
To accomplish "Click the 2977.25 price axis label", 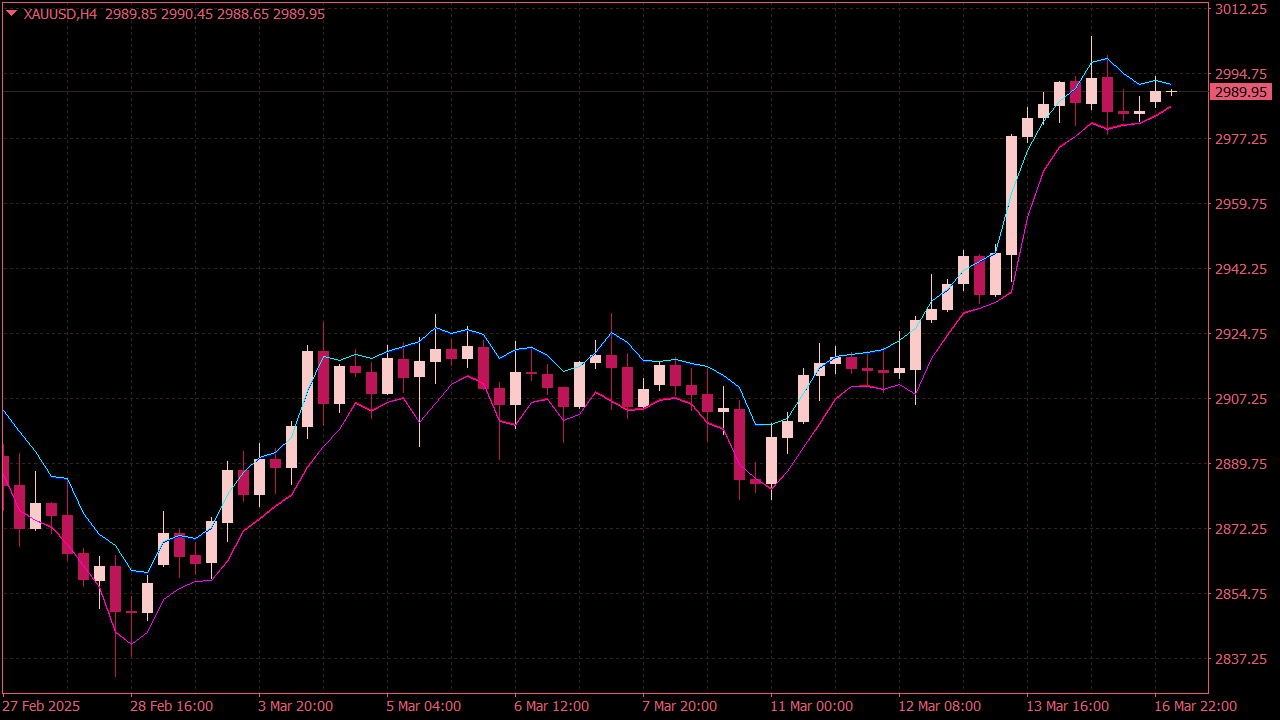I will tap(1241, 139).
